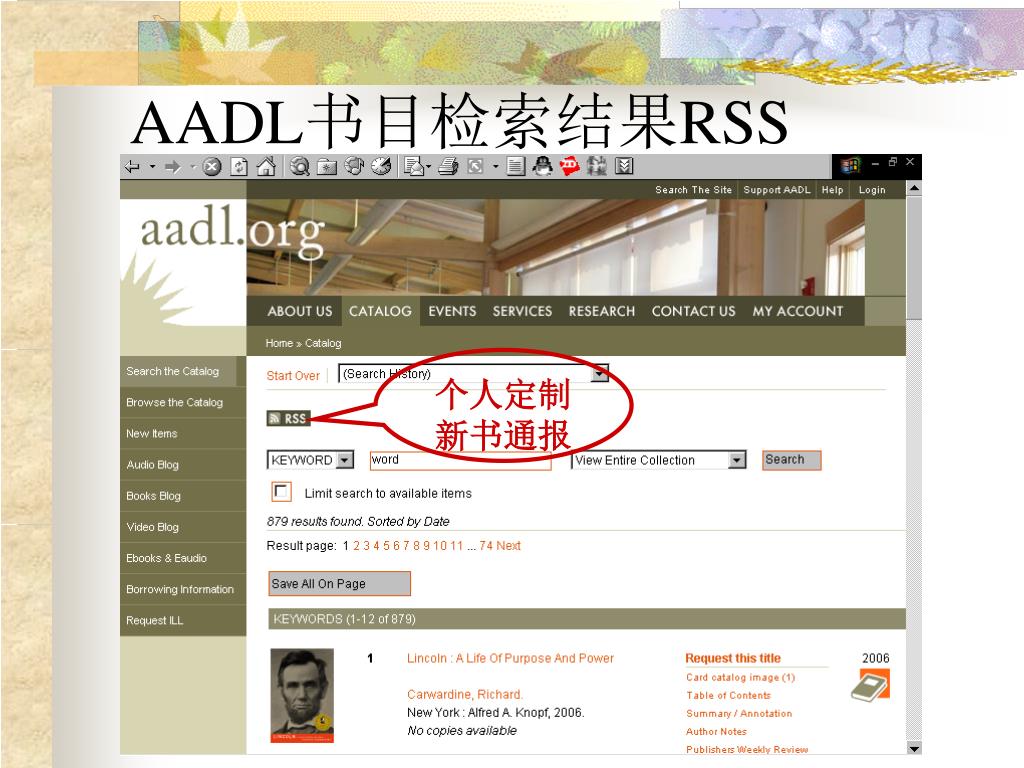This screenshot has height=768, width=1024.
Task: Open the browser Search magnifier icon
Action: (x=300, y=167)
